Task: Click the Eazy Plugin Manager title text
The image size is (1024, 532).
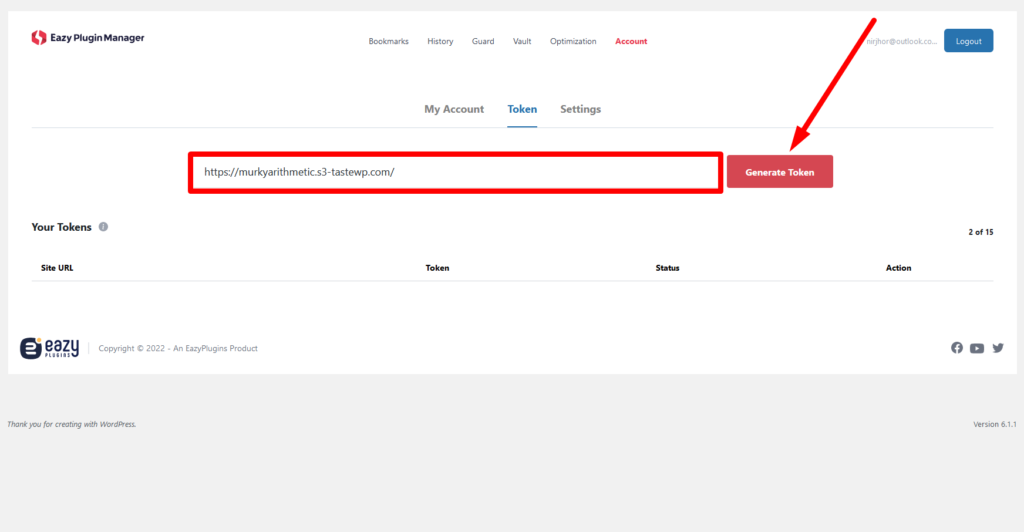Action: 97,38
